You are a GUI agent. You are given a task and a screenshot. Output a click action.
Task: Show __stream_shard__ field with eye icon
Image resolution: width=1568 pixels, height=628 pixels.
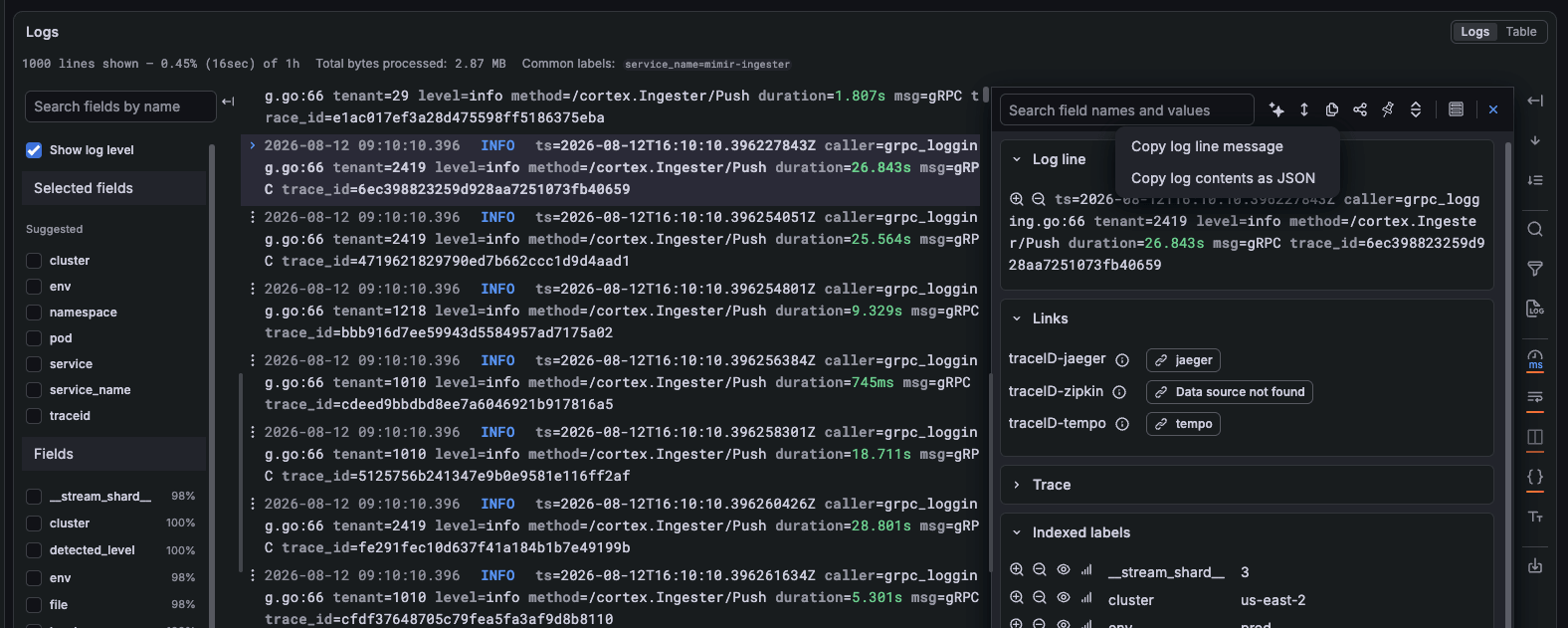point(1063,570)
